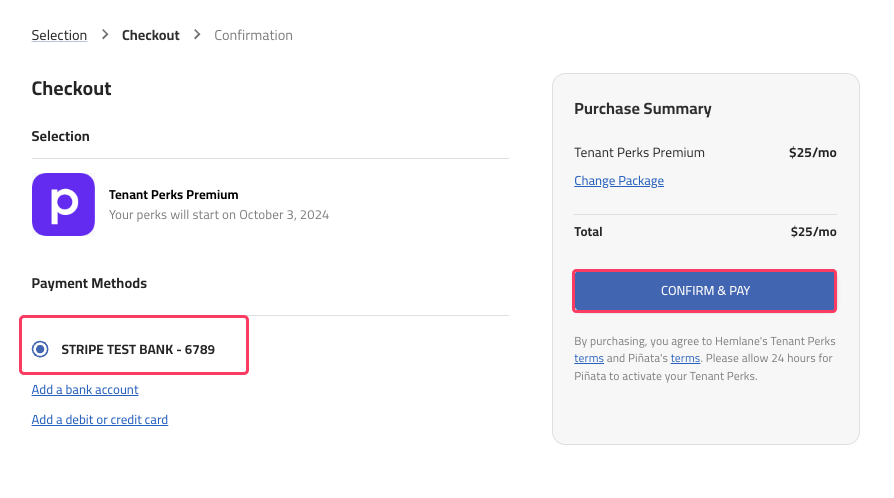Click Add a debit or credit card

[100, 420]
